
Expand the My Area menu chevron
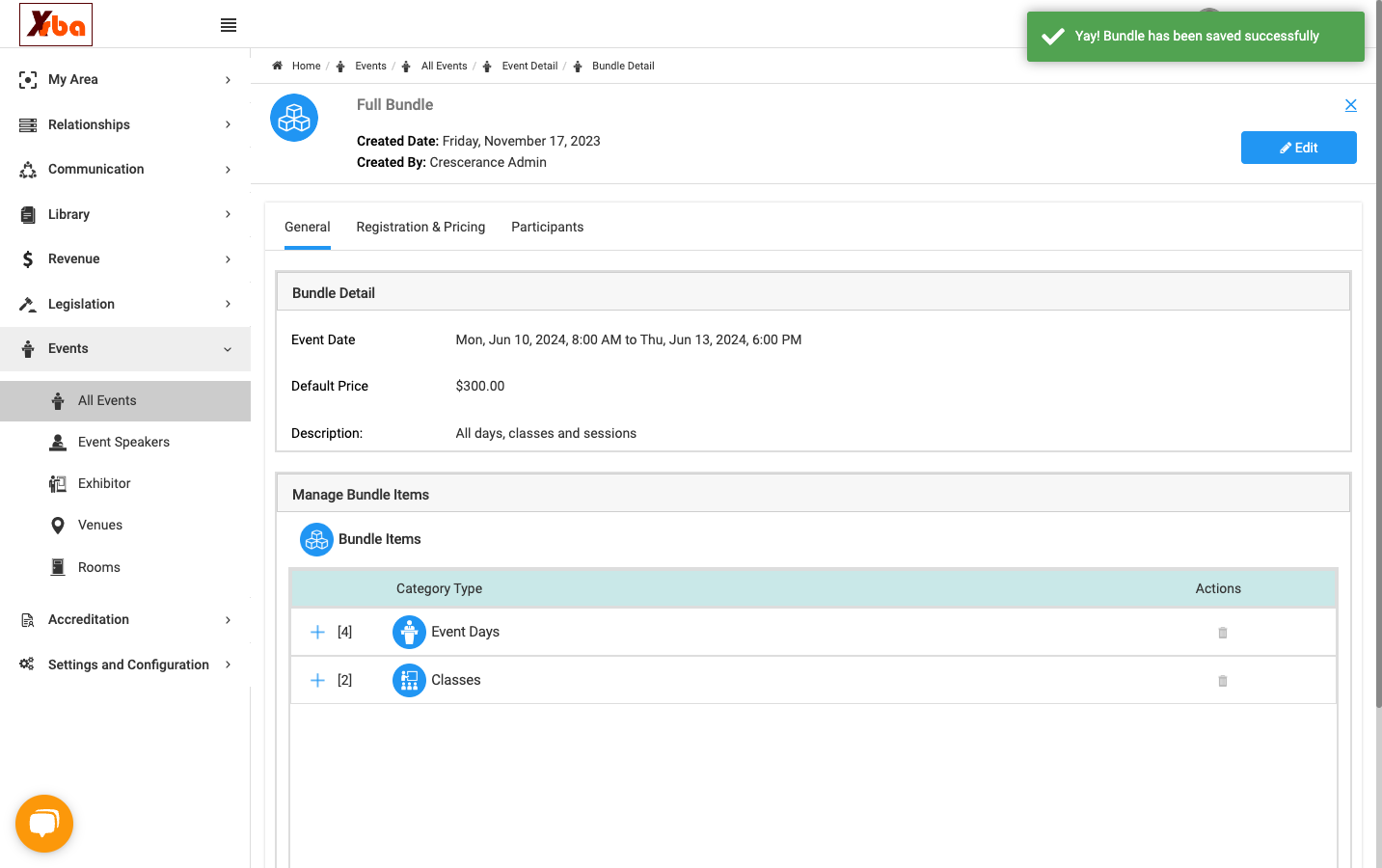[x=228, y=80]
